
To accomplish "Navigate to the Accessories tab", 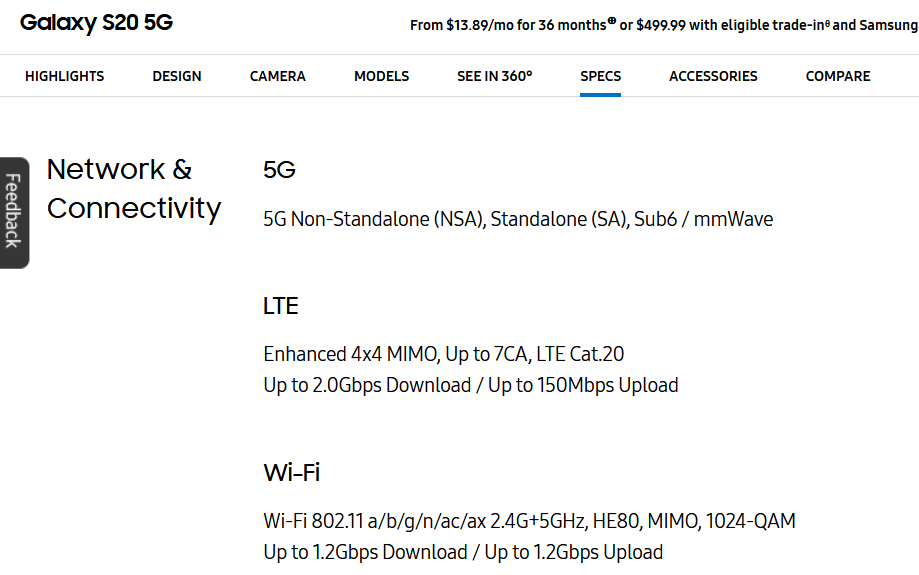I will pyautogui.click(x=713, y=76).
